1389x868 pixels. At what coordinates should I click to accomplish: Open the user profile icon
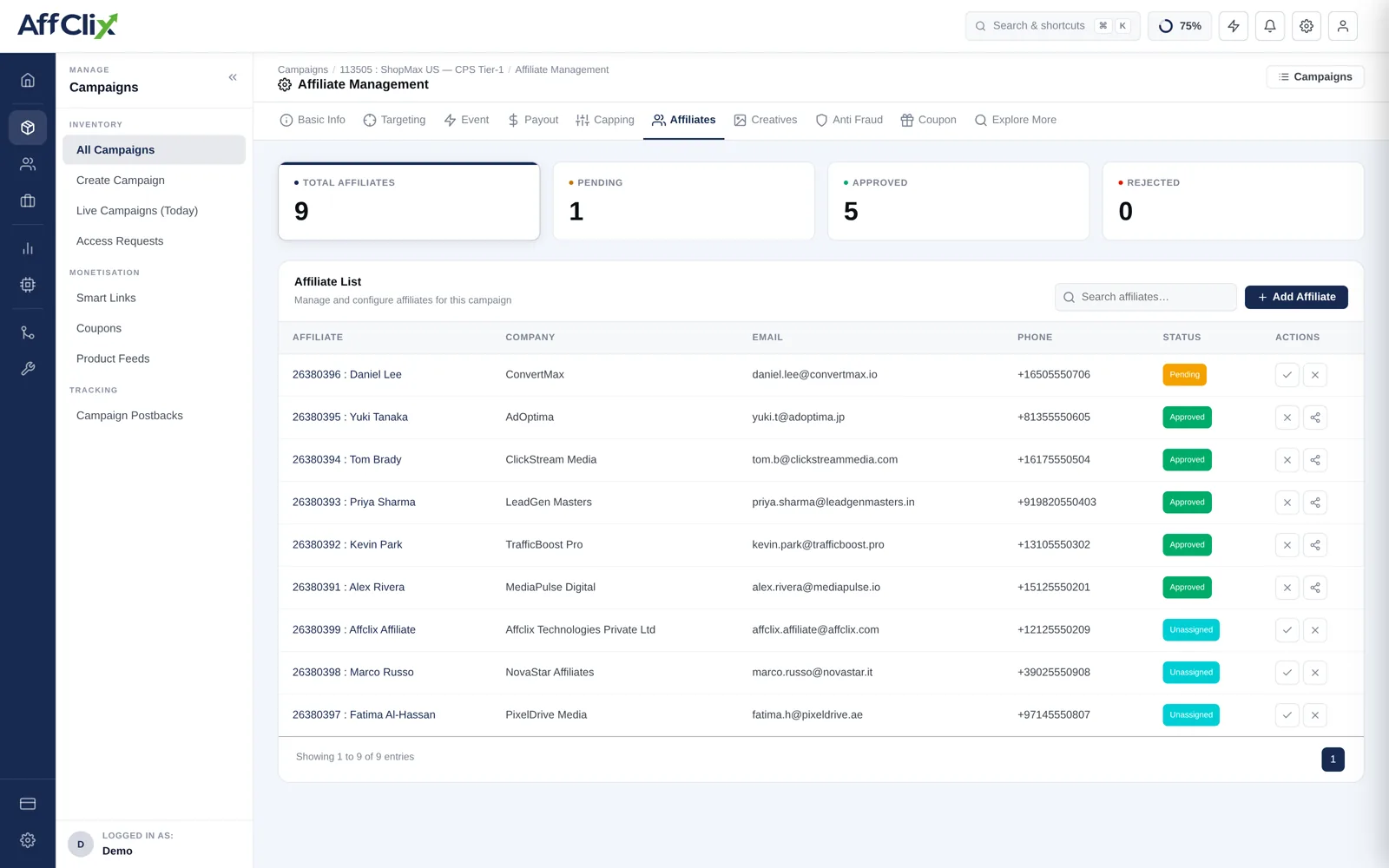(x=1343, y=26)
